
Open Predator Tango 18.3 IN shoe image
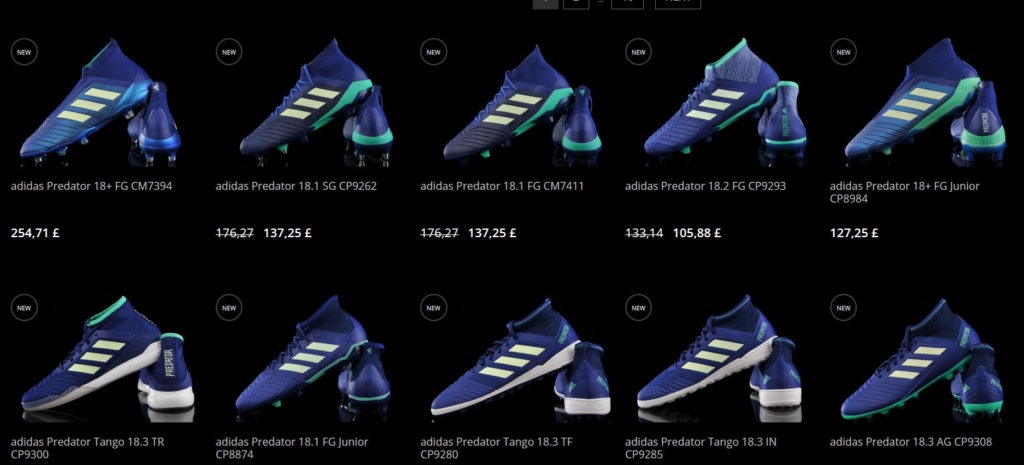(x=720, y=359)
